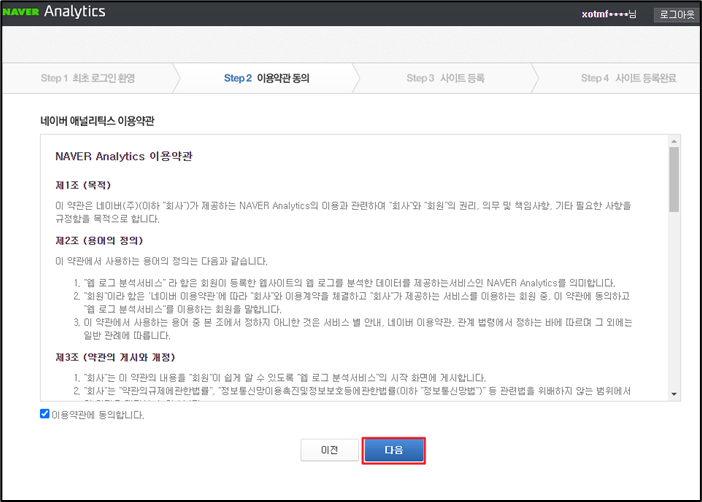Click the 로그아웃 logout button
The image size is (702, 502).
(x=676, y=14)
